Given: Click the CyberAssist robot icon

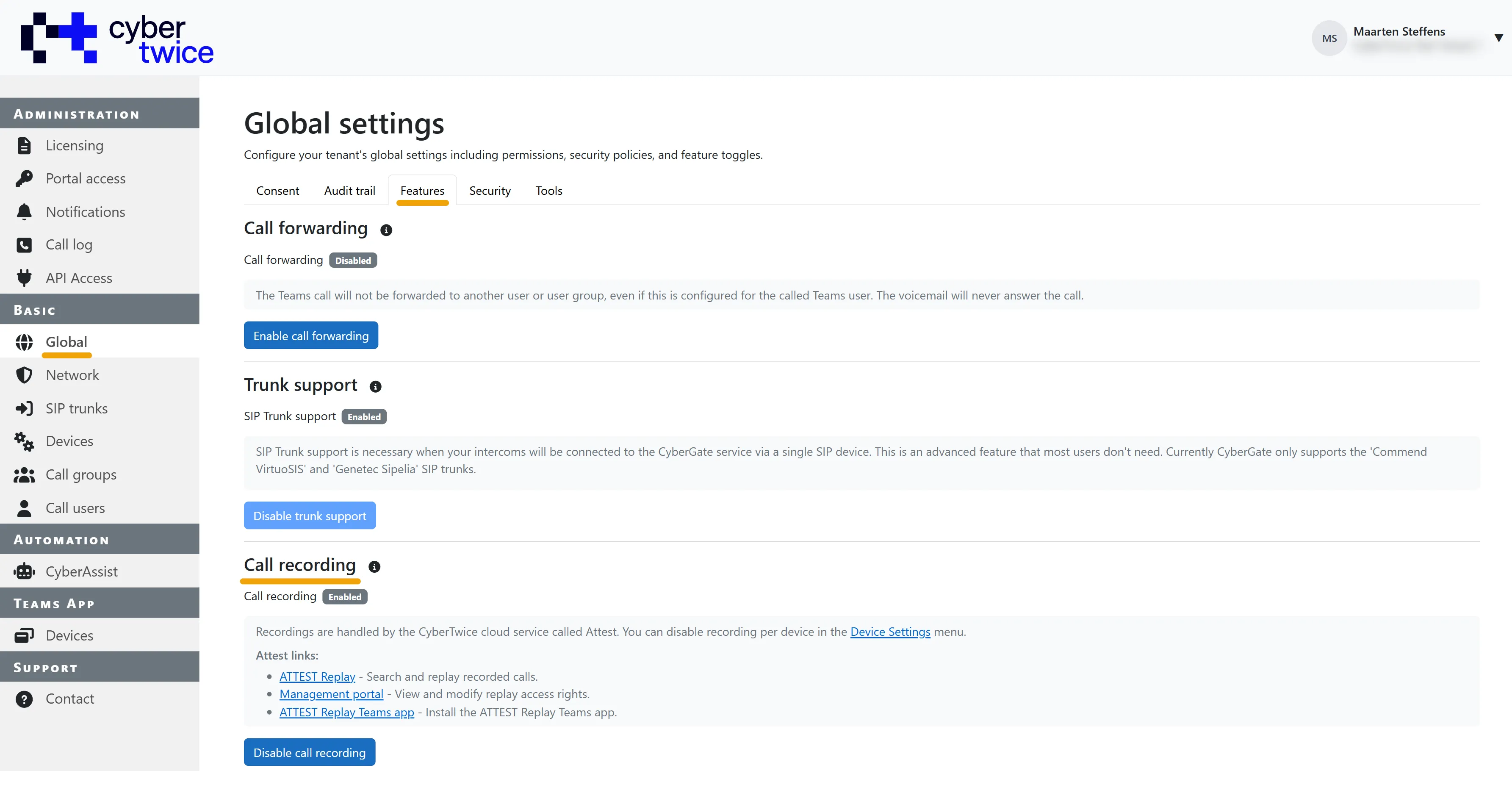Looking at the screenshot, I should coord(24,571).
